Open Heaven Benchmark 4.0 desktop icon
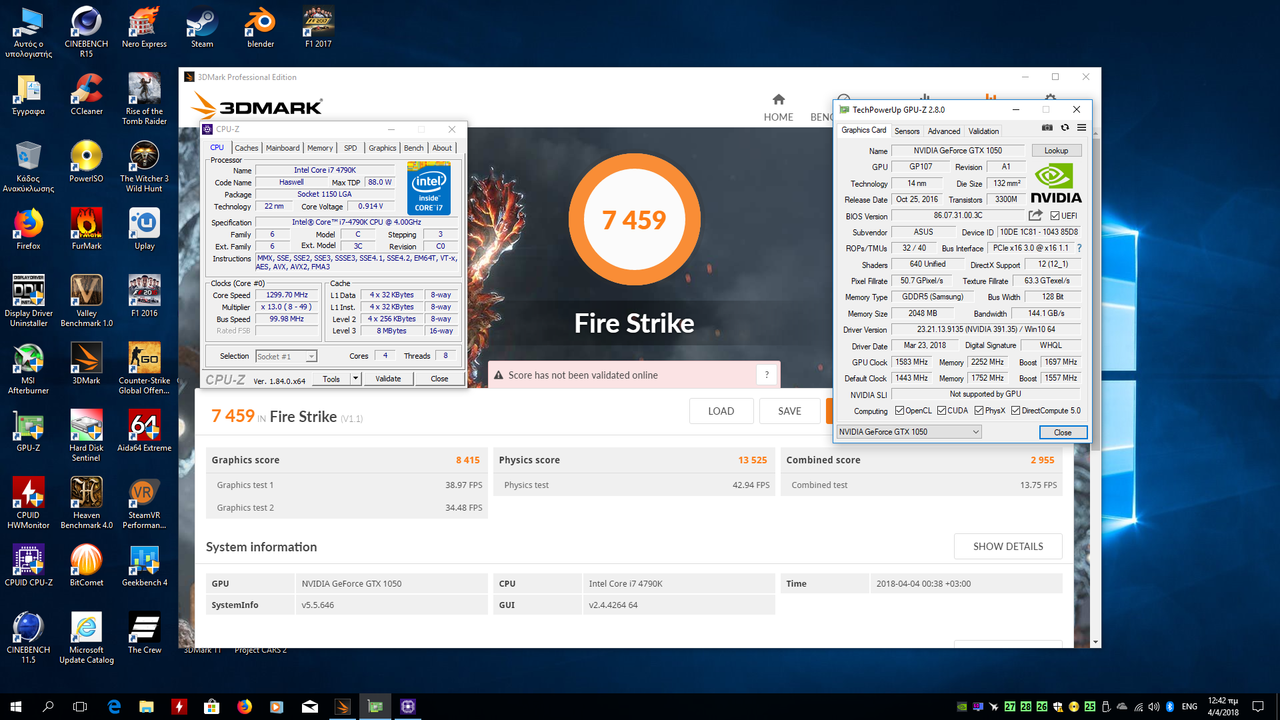The width and height of the screenshot is (1280, 720). click(86, 503)
